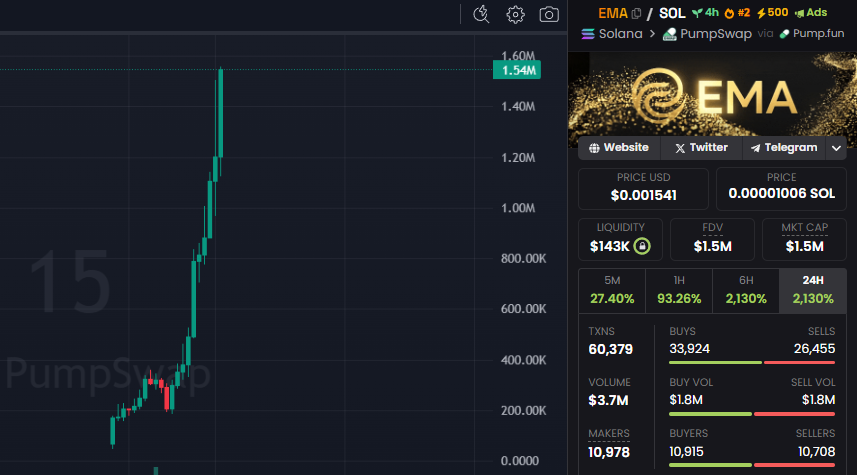Open the Telegram channel link
The image size is (857, 475).
(x=784, y=148)
